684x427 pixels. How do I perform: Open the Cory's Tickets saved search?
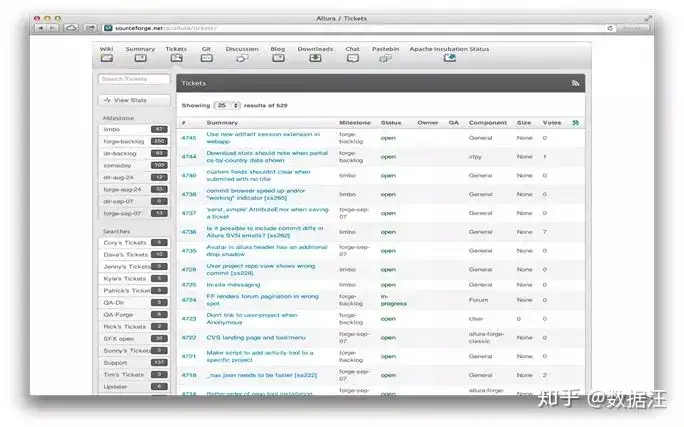(x=134, y=243)
